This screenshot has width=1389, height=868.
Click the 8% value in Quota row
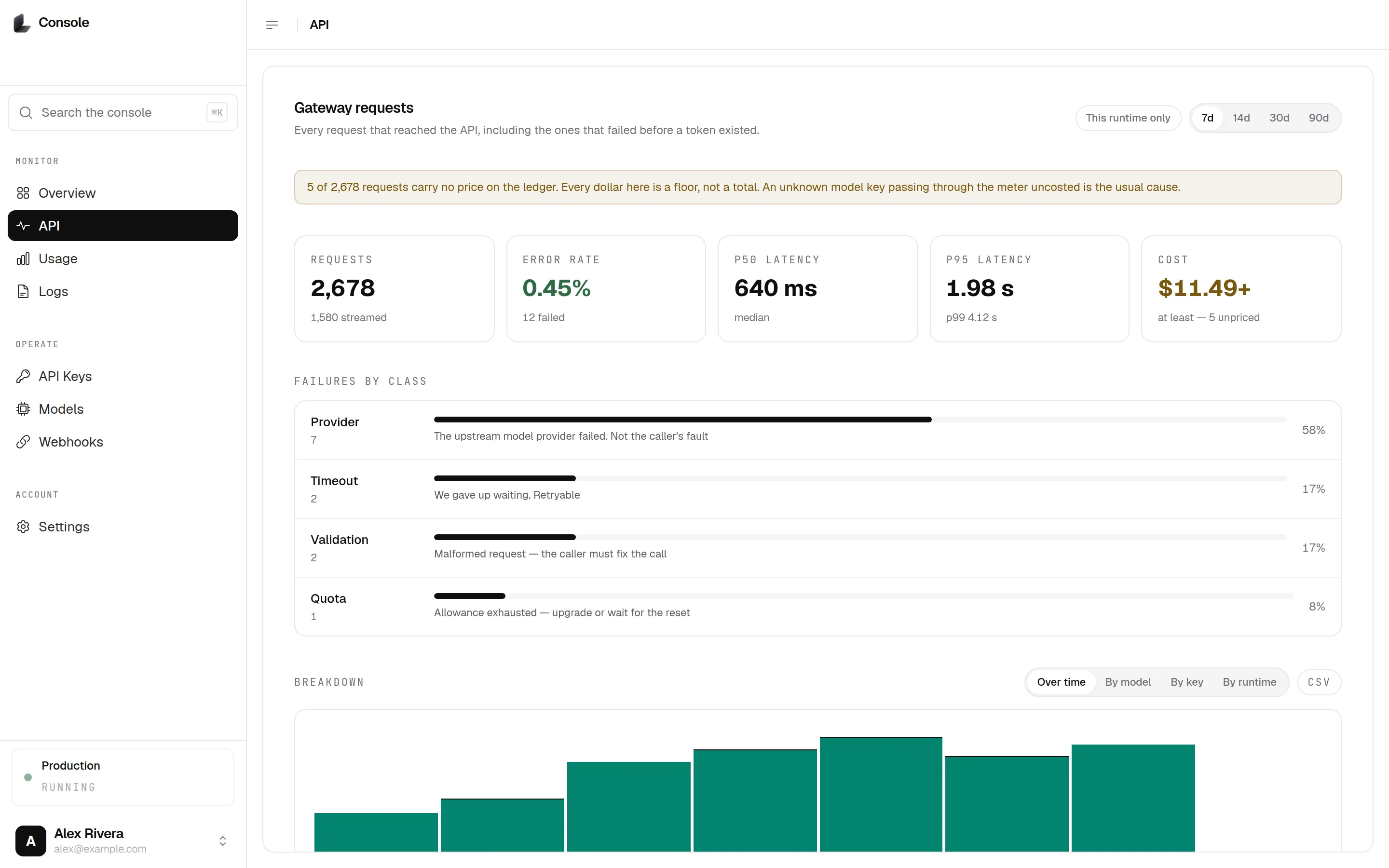coord(1317,606)
